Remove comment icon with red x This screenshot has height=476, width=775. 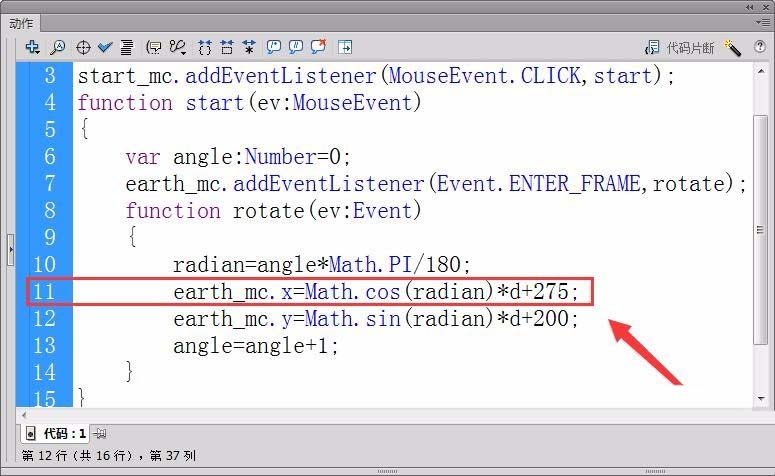319,46
